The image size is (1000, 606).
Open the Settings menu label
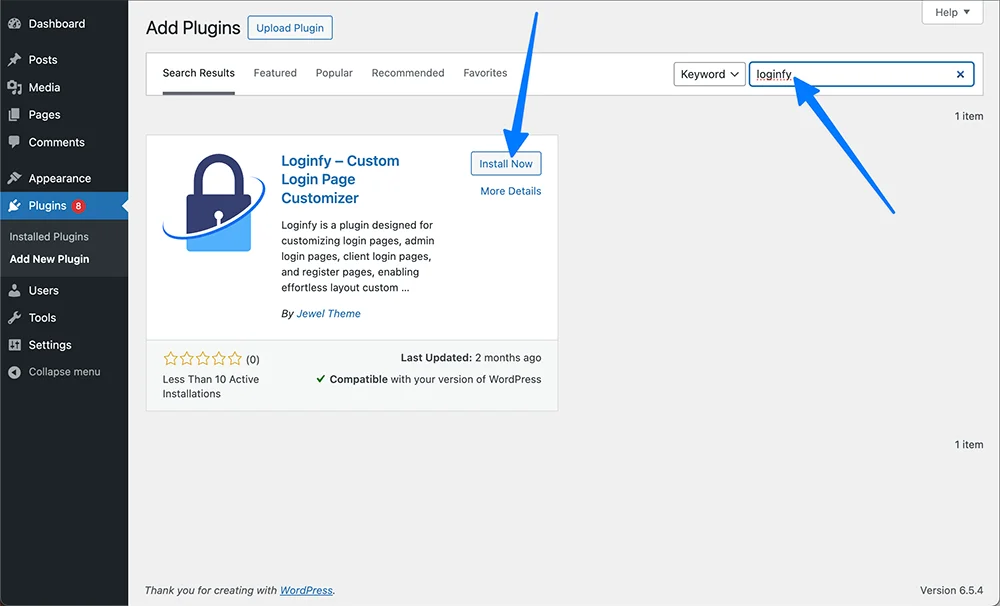(x=50, y=345)
